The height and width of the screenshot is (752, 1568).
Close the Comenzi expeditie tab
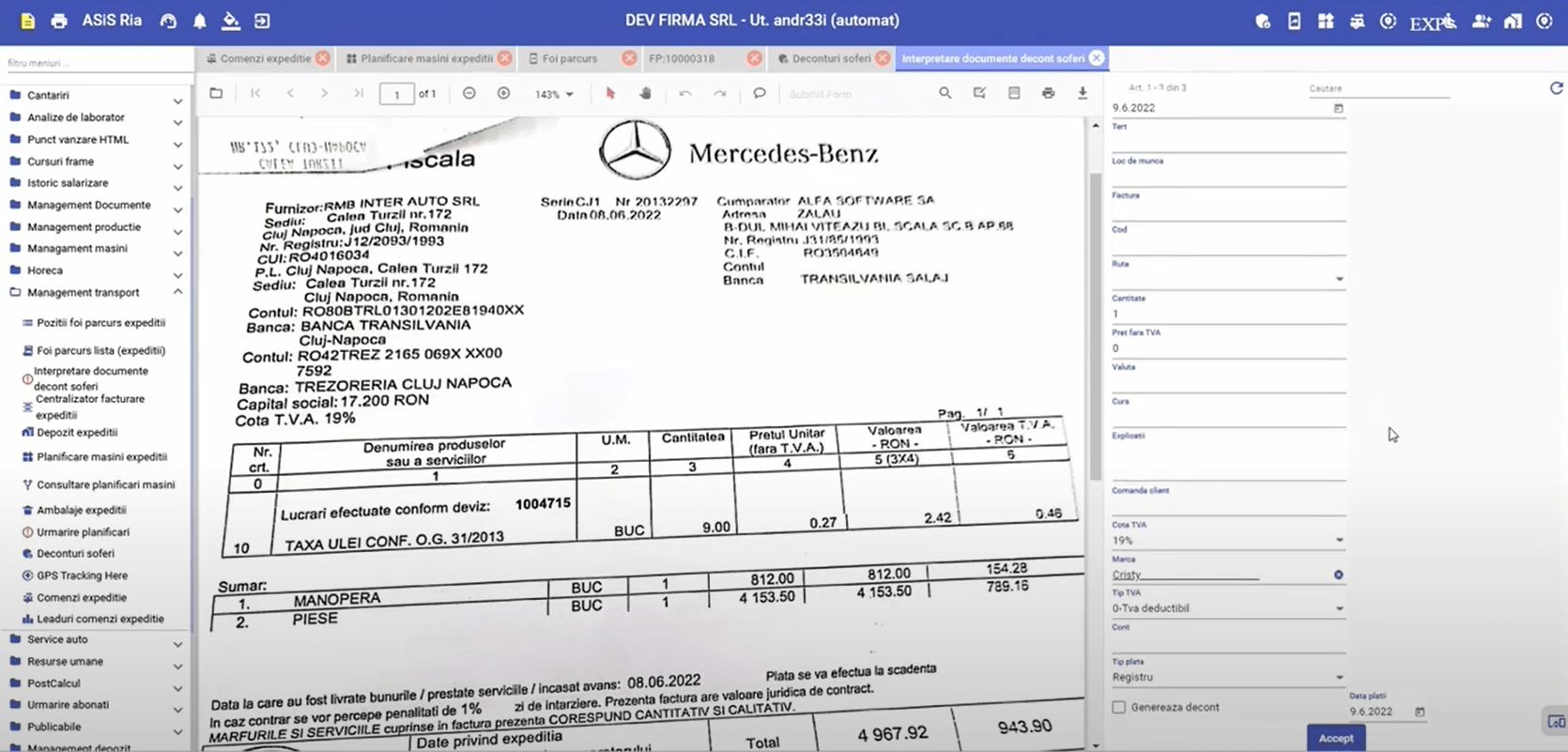tap(323, 58)
